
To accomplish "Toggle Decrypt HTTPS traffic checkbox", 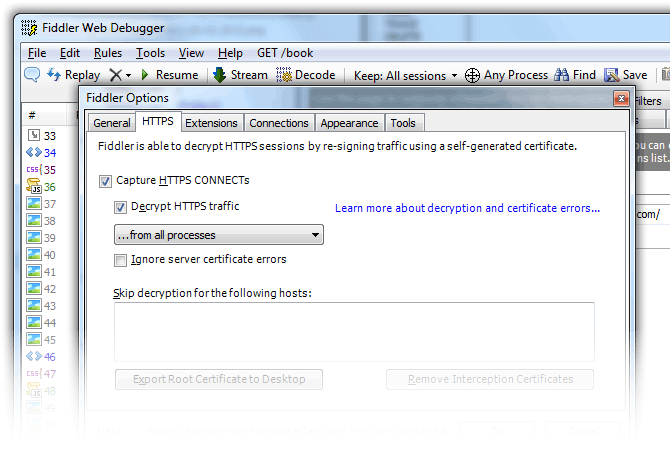I will (120, 207).
